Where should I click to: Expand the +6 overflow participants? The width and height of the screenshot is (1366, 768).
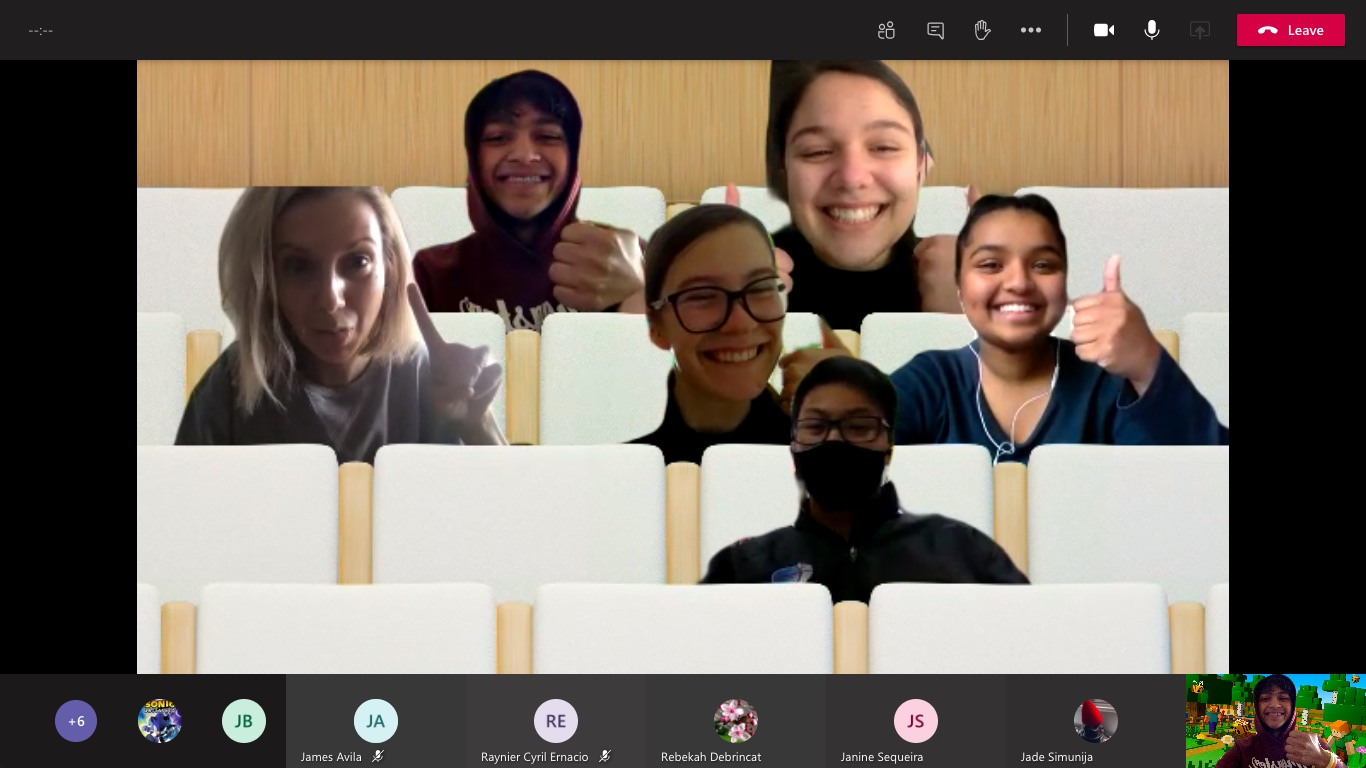coord(76,720)
